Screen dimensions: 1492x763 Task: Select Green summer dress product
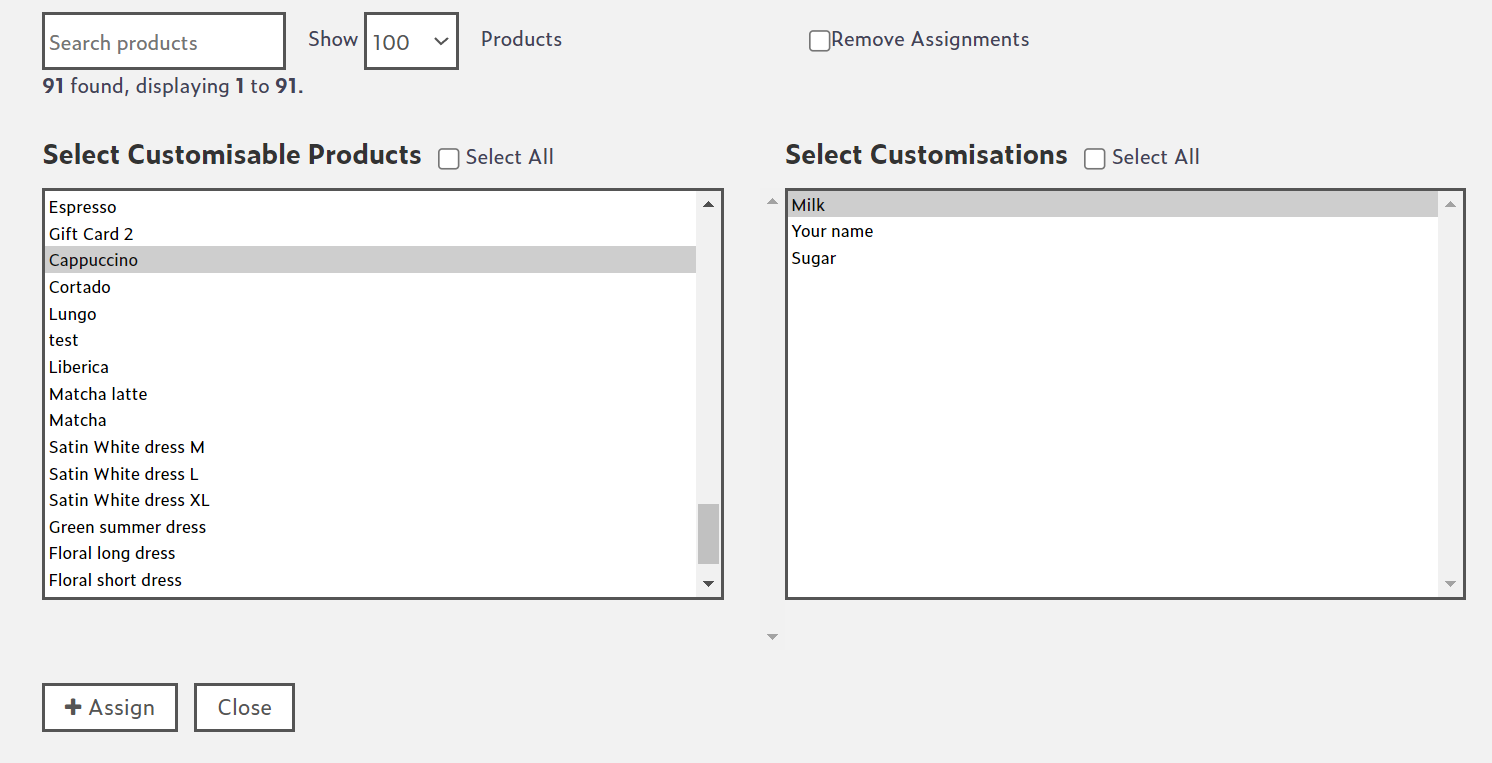pos(127,527)
